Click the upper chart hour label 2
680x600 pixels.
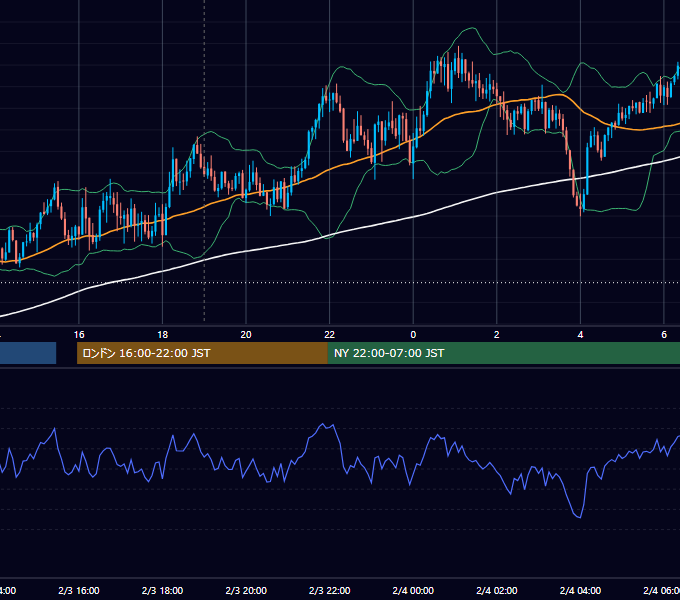[497, 335]
